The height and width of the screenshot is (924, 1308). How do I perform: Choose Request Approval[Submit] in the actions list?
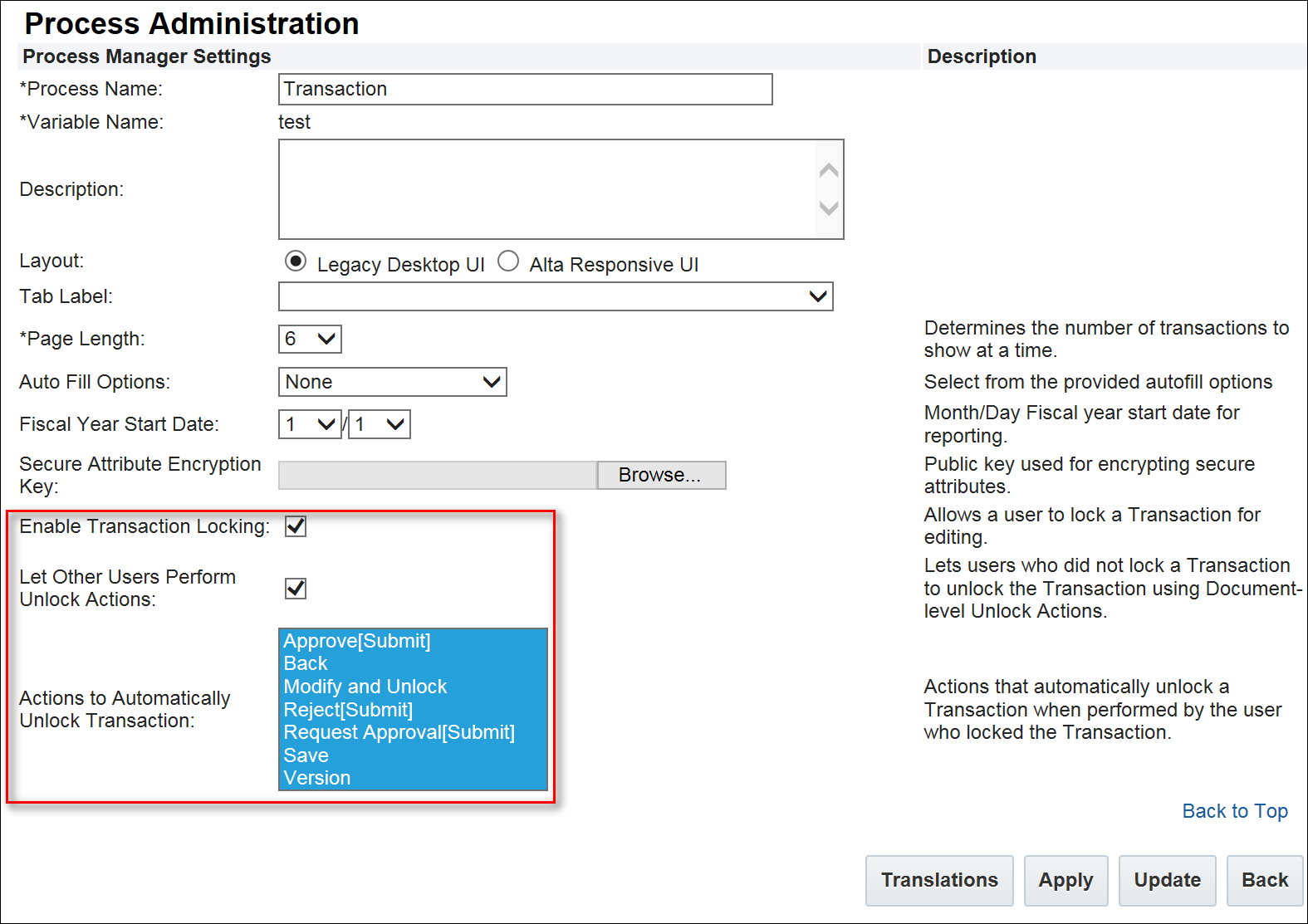(x=399, y=732)
